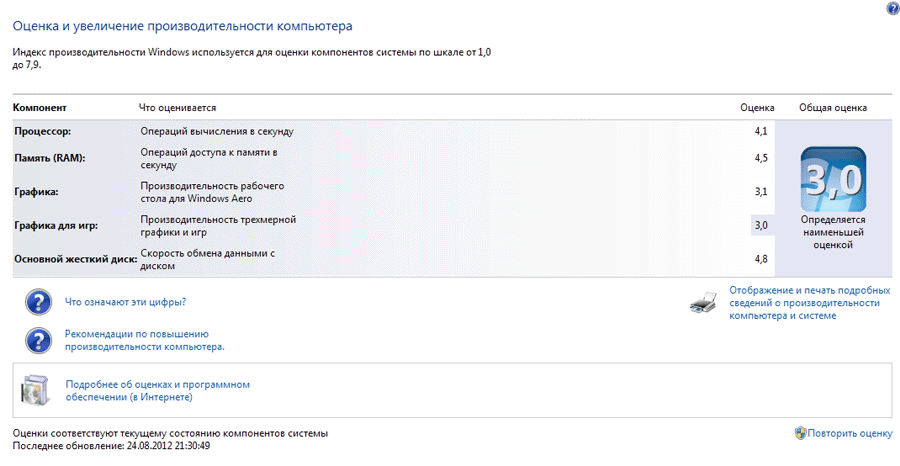The image size is (900, 466).
Task: Open "Рекомендации по повышению производительности компьютера" link
Action: point(144,340)
